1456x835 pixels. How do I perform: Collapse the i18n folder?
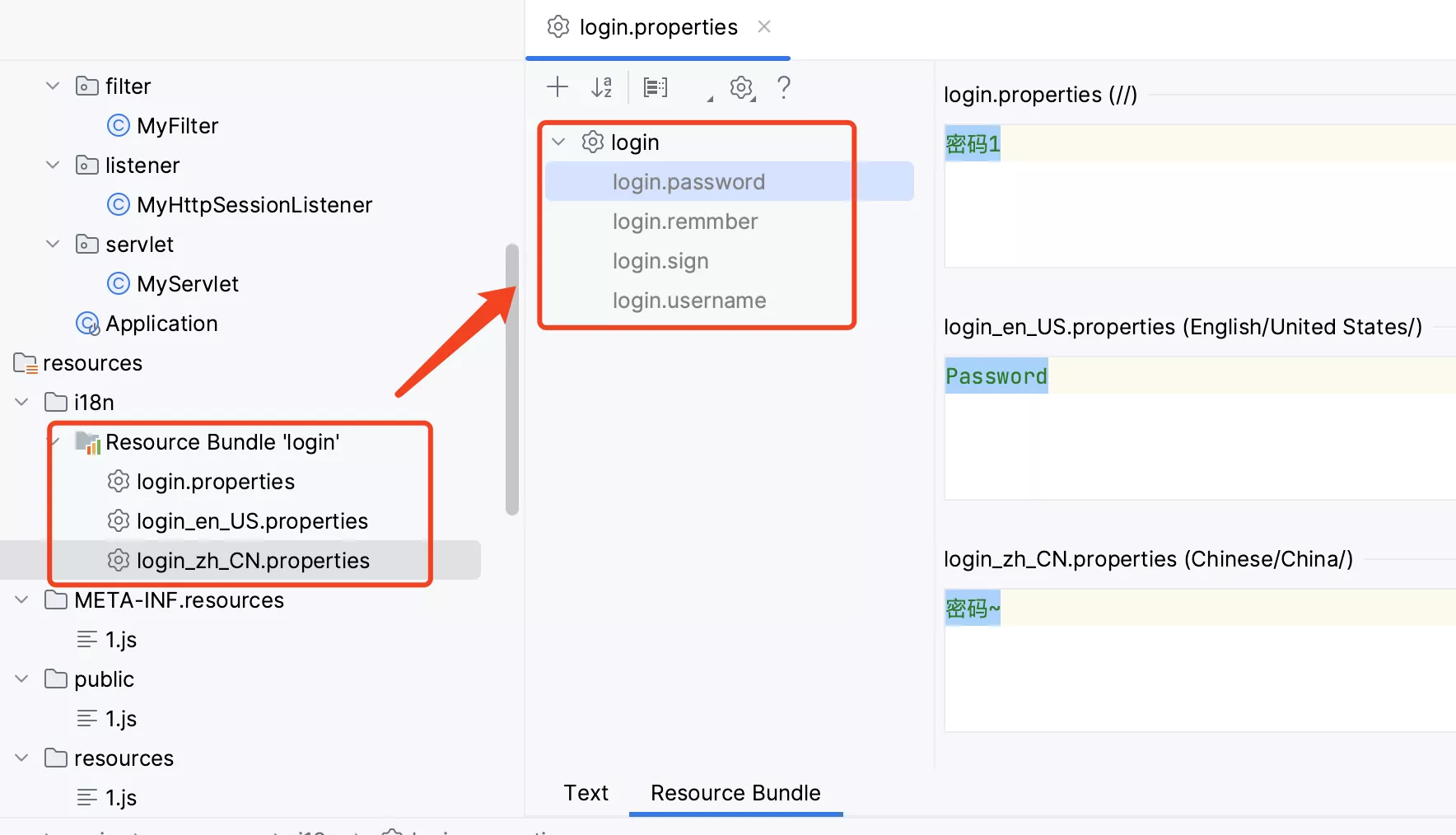[21, 402]
